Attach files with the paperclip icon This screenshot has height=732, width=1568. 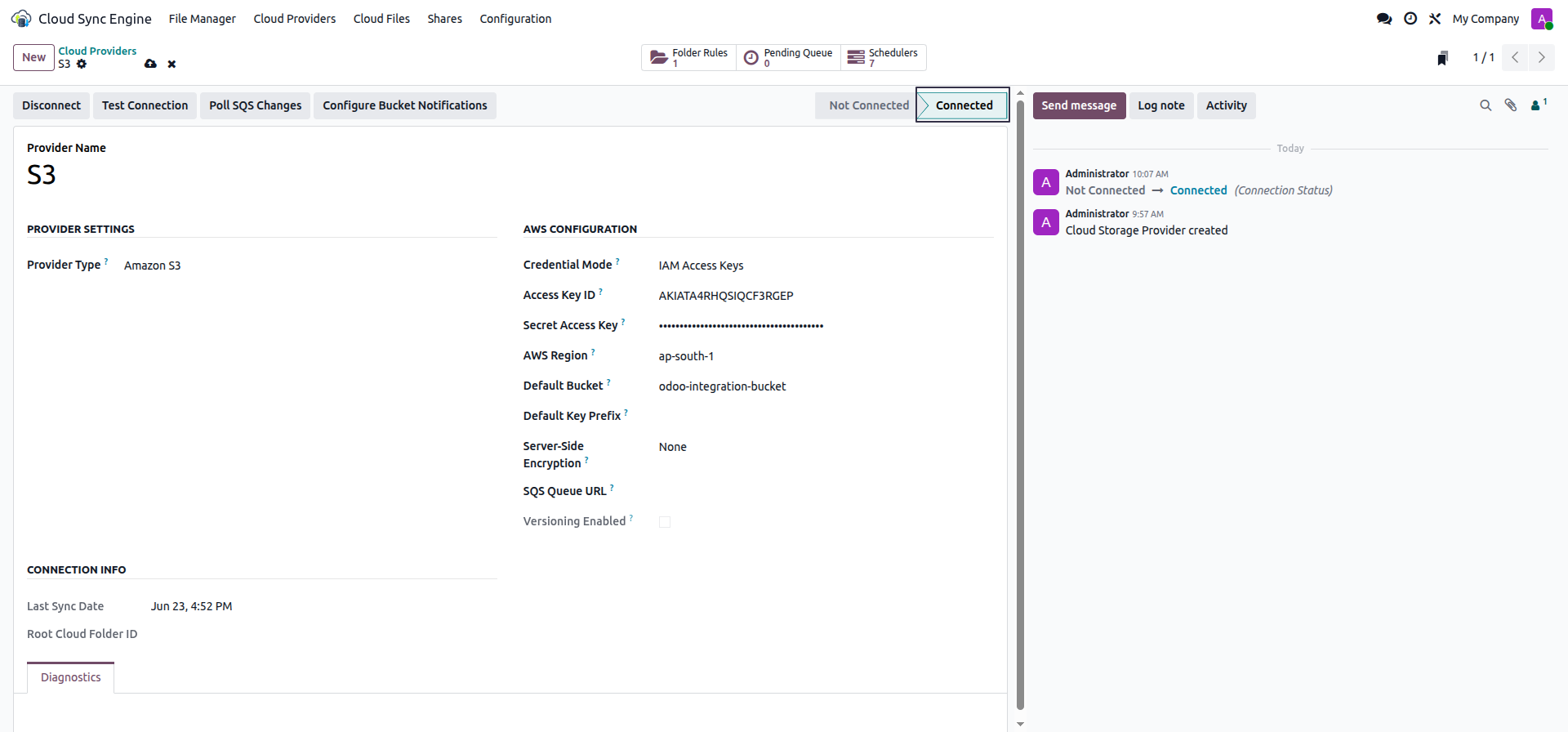[x=1511, y=105]
